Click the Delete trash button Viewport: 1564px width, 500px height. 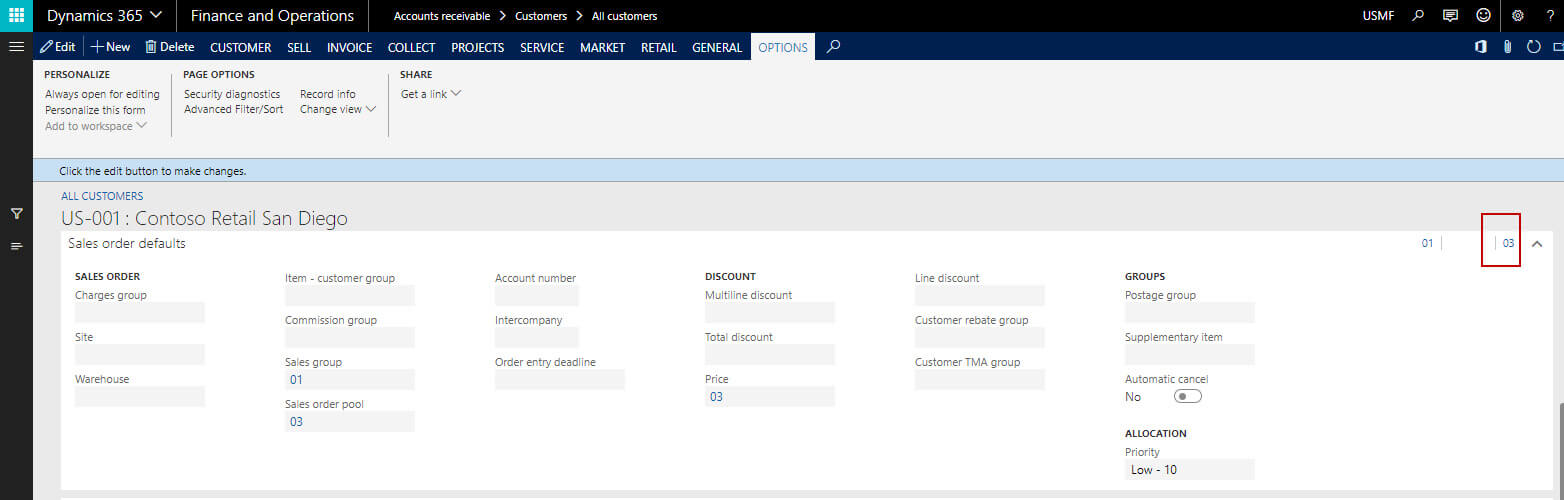click(x=170, y=47)
